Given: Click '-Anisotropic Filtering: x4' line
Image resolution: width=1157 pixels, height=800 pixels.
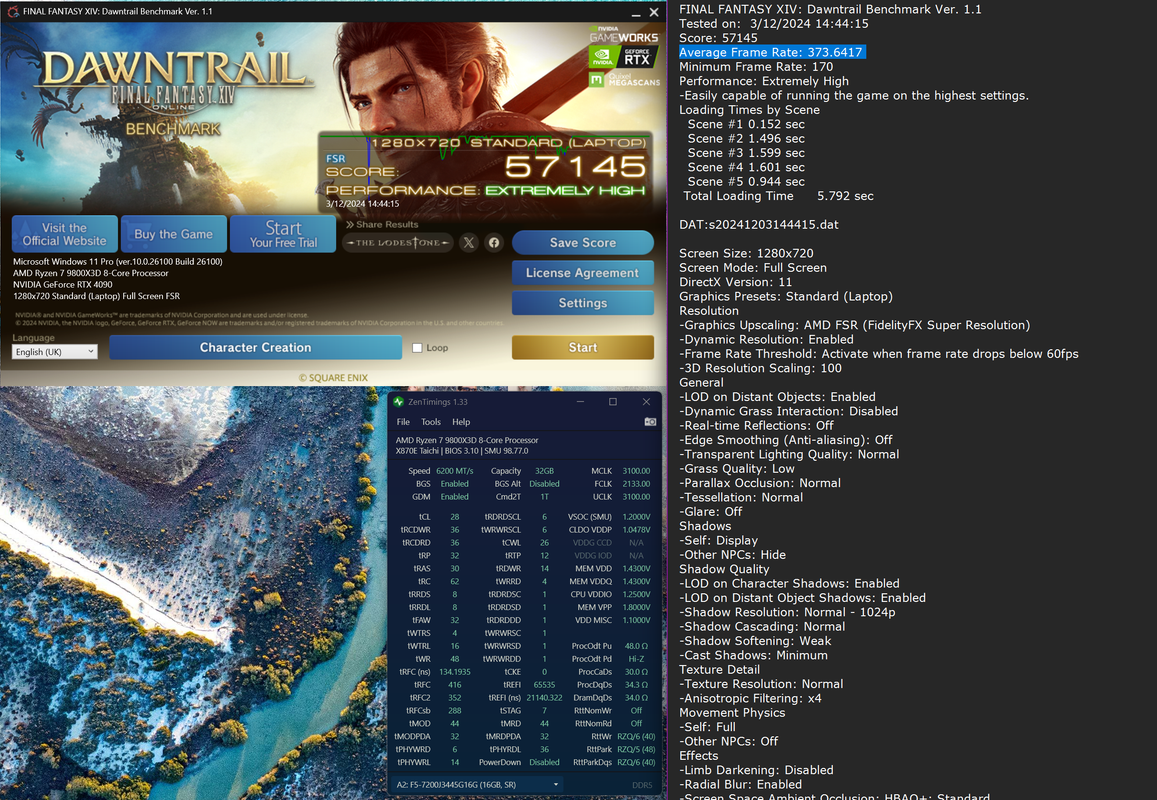Looking at the screenshot, I should point(750,698).
